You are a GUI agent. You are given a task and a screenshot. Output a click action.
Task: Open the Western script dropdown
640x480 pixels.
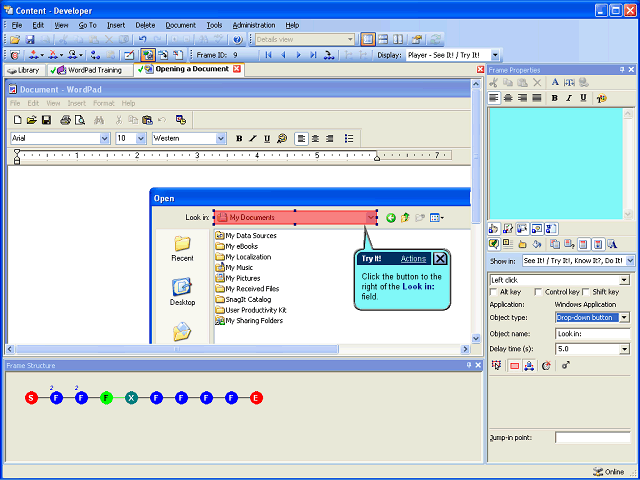tap(221, 138)
